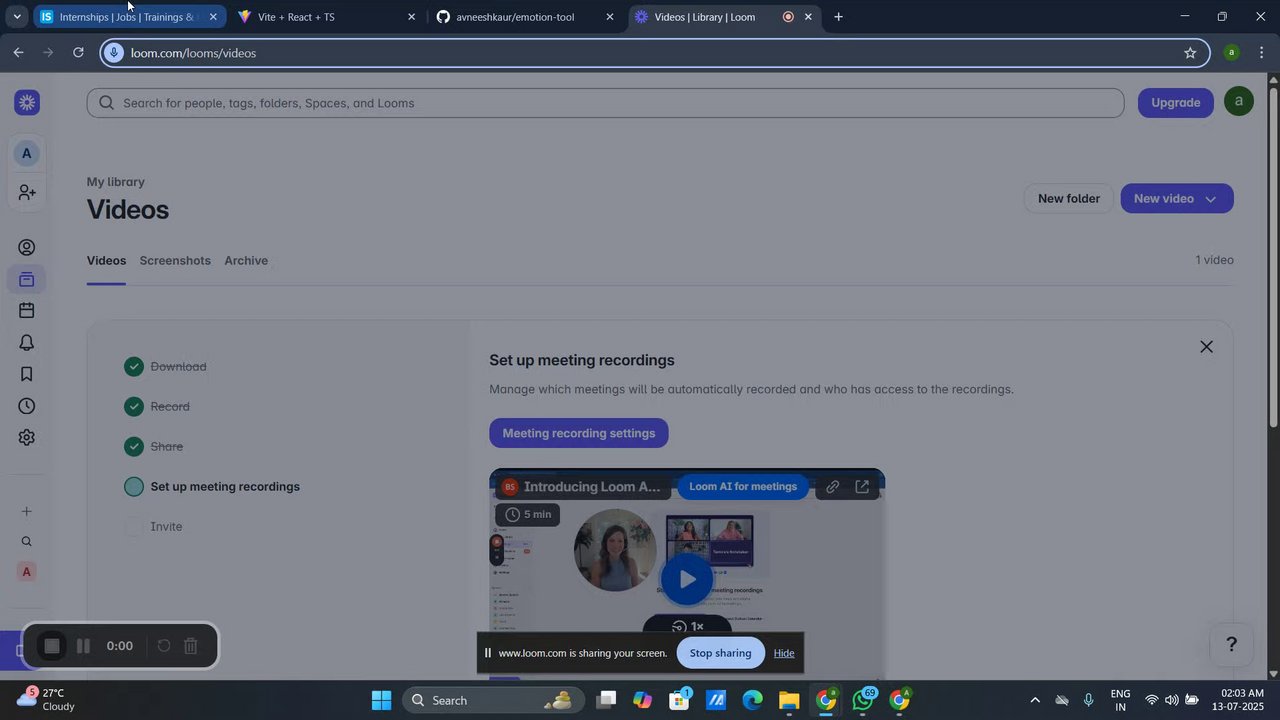
Task: Open the Library icon in Loom sidebar
Action: pos(27,279)
